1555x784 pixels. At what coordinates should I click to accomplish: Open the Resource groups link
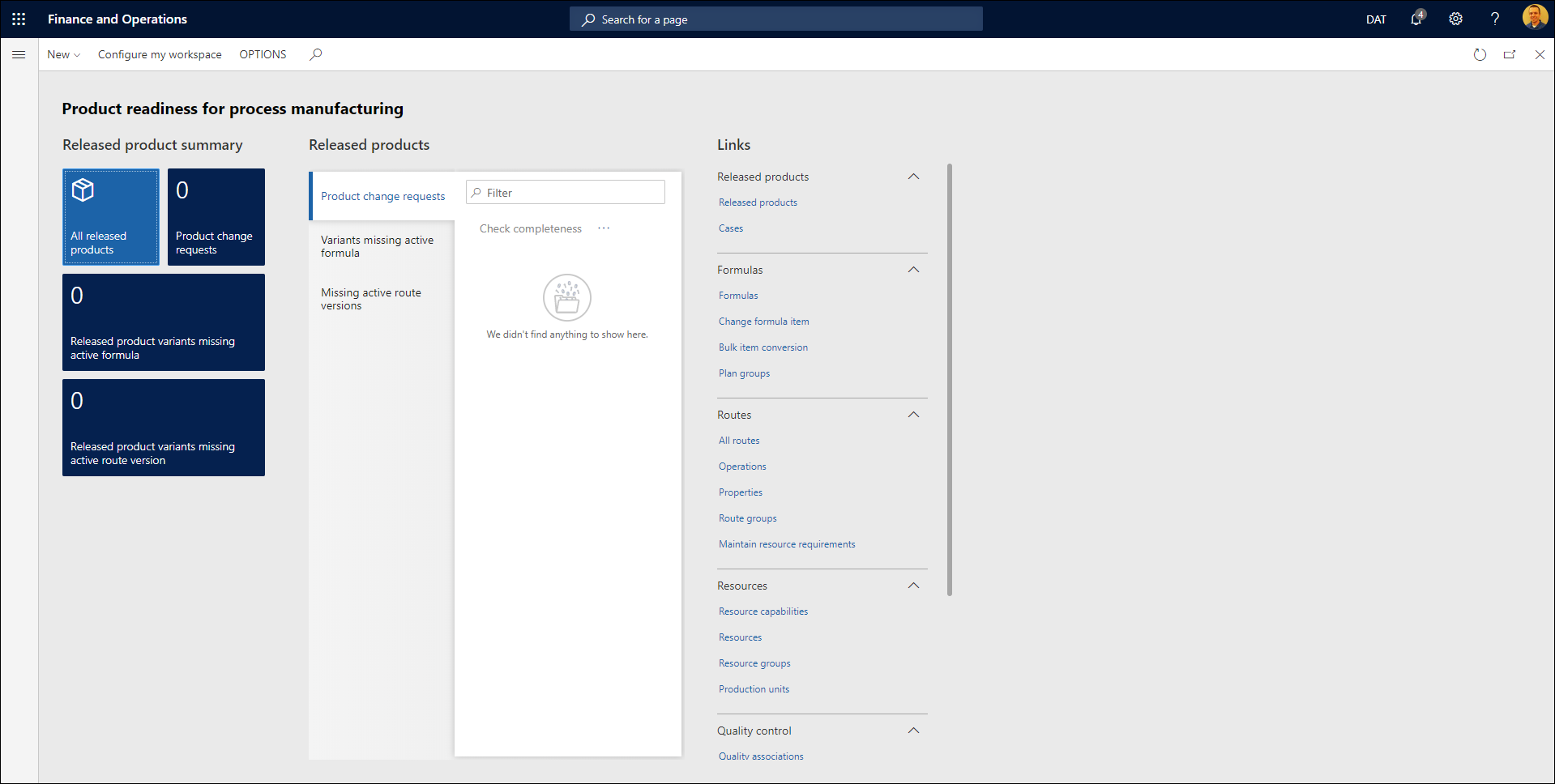pos(754,663)
